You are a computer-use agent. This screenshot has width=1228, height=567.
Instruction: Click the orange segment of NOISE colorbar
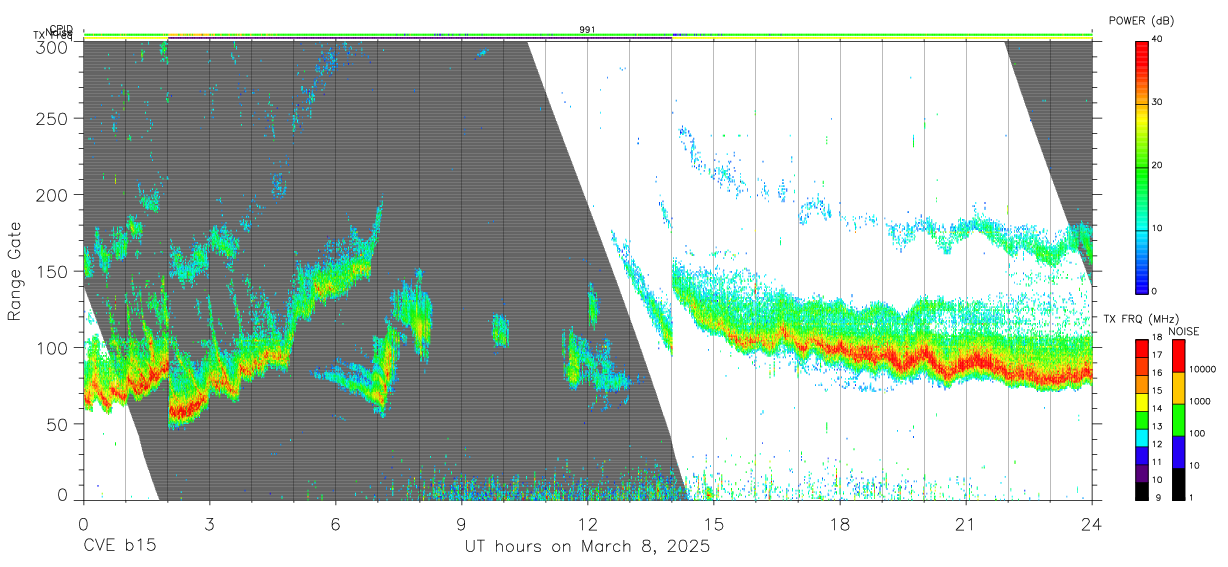tap(1179, 388)
